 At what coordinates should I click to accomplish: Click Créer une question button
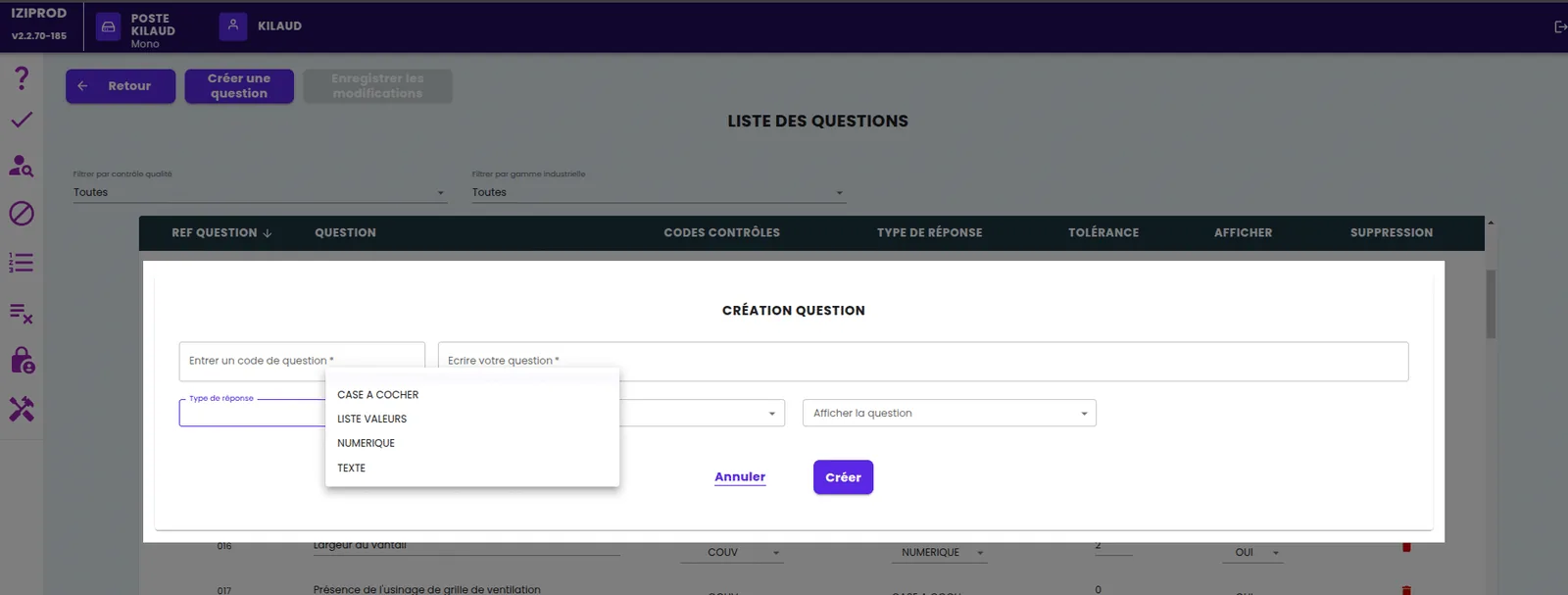click(x=239, y=86)
